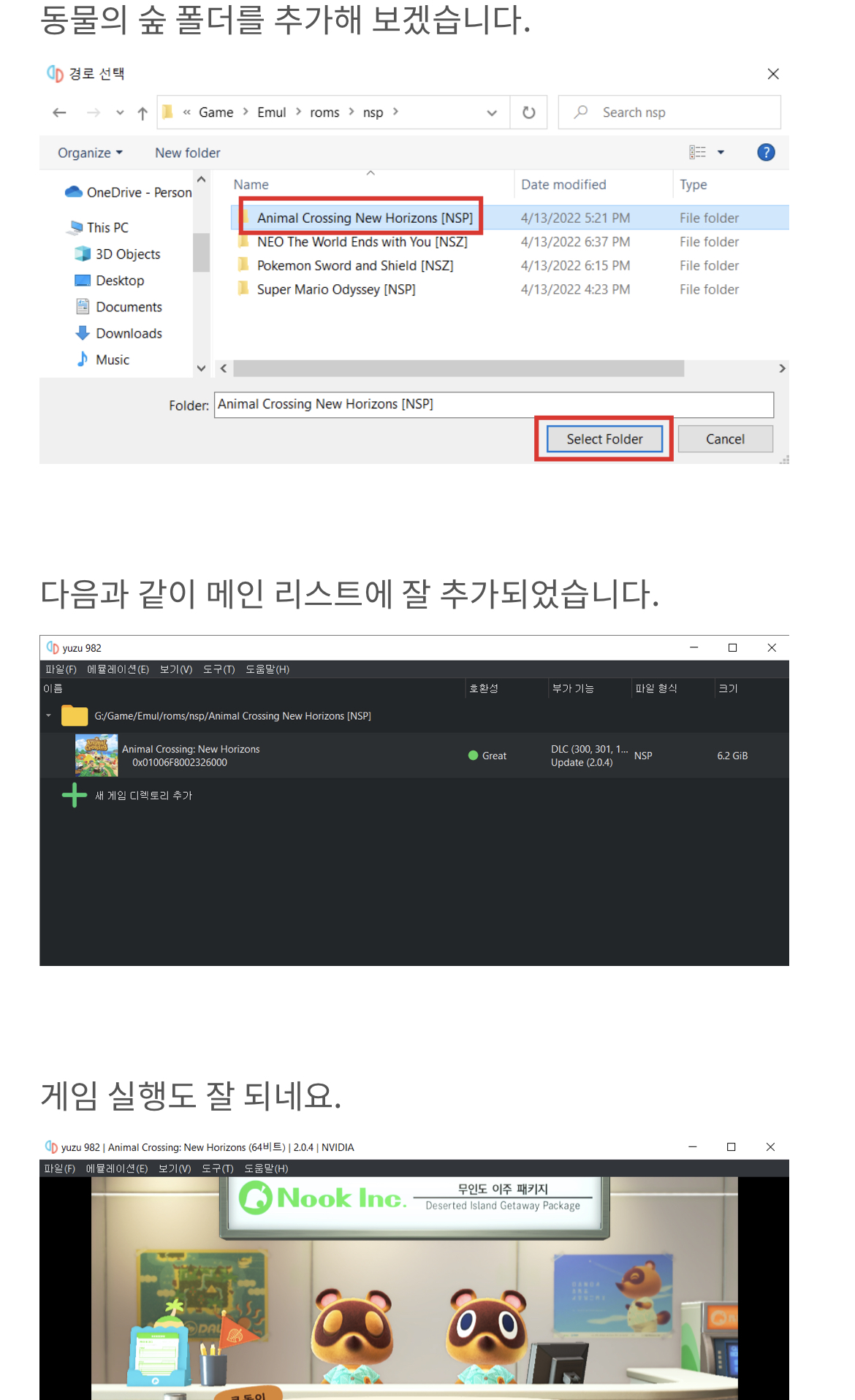Screen dimensions: 855x1400
Task: Sort game list by 크기 column
Action: [728, 688]
